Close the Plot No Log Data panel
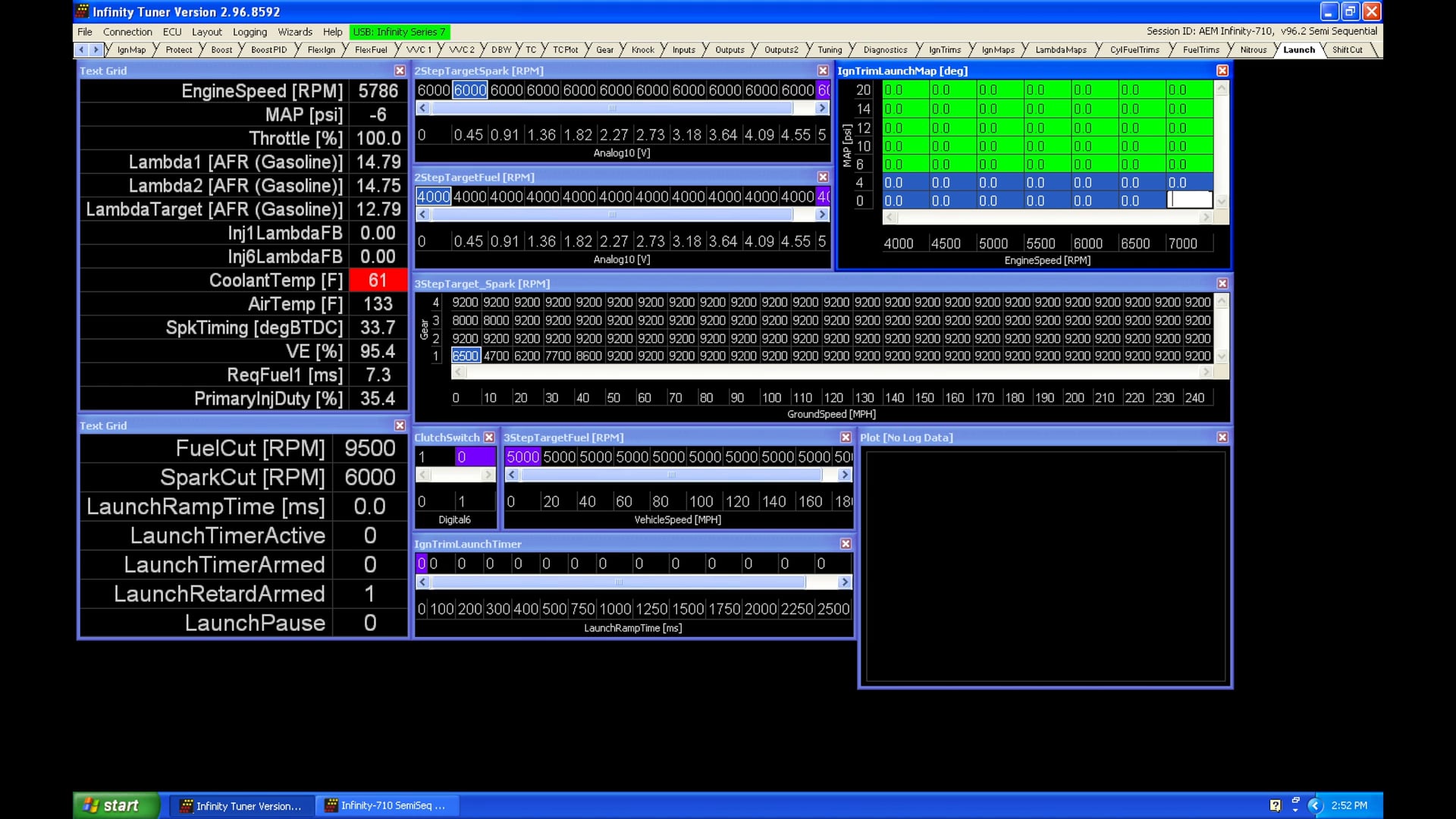The image size is (1456, 819). click(1222, 438)
